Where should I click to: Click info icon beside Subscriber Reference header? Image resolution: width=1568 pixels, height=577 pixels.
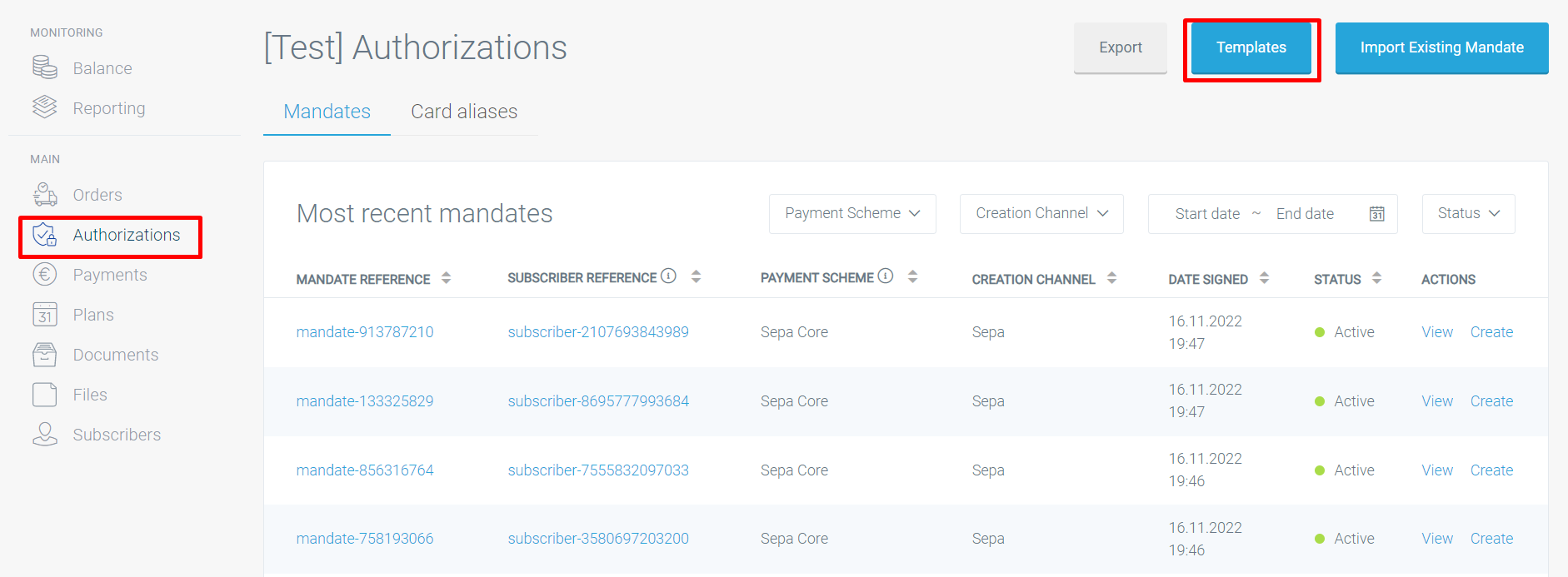[668, 276]
